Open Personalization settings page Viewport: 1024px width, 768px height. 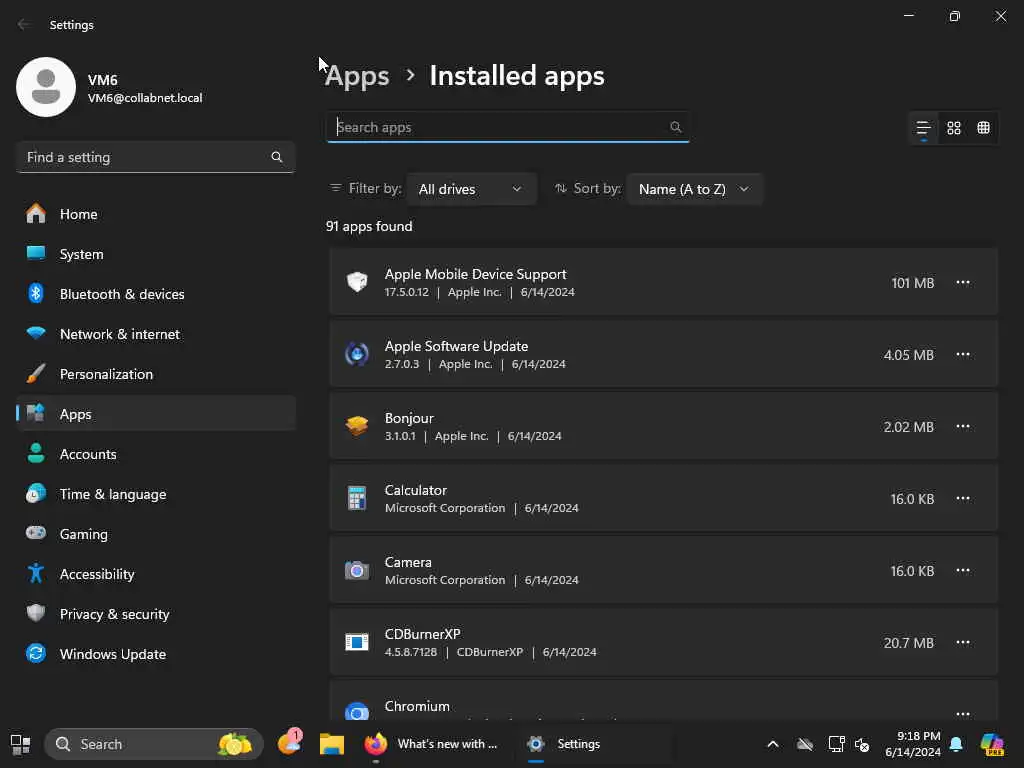pos(106,374)
